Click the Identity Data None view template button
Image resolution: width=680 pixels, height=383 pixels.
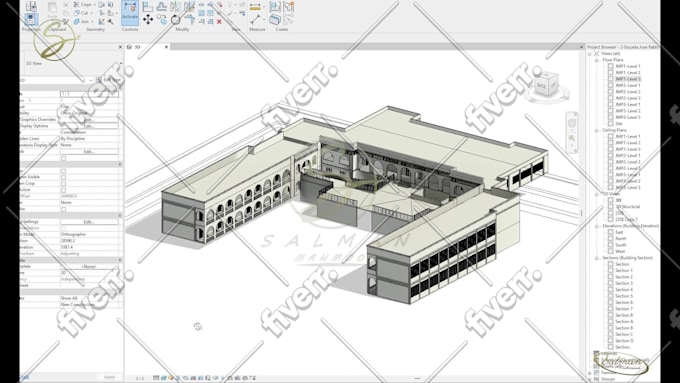pos(89,266)
